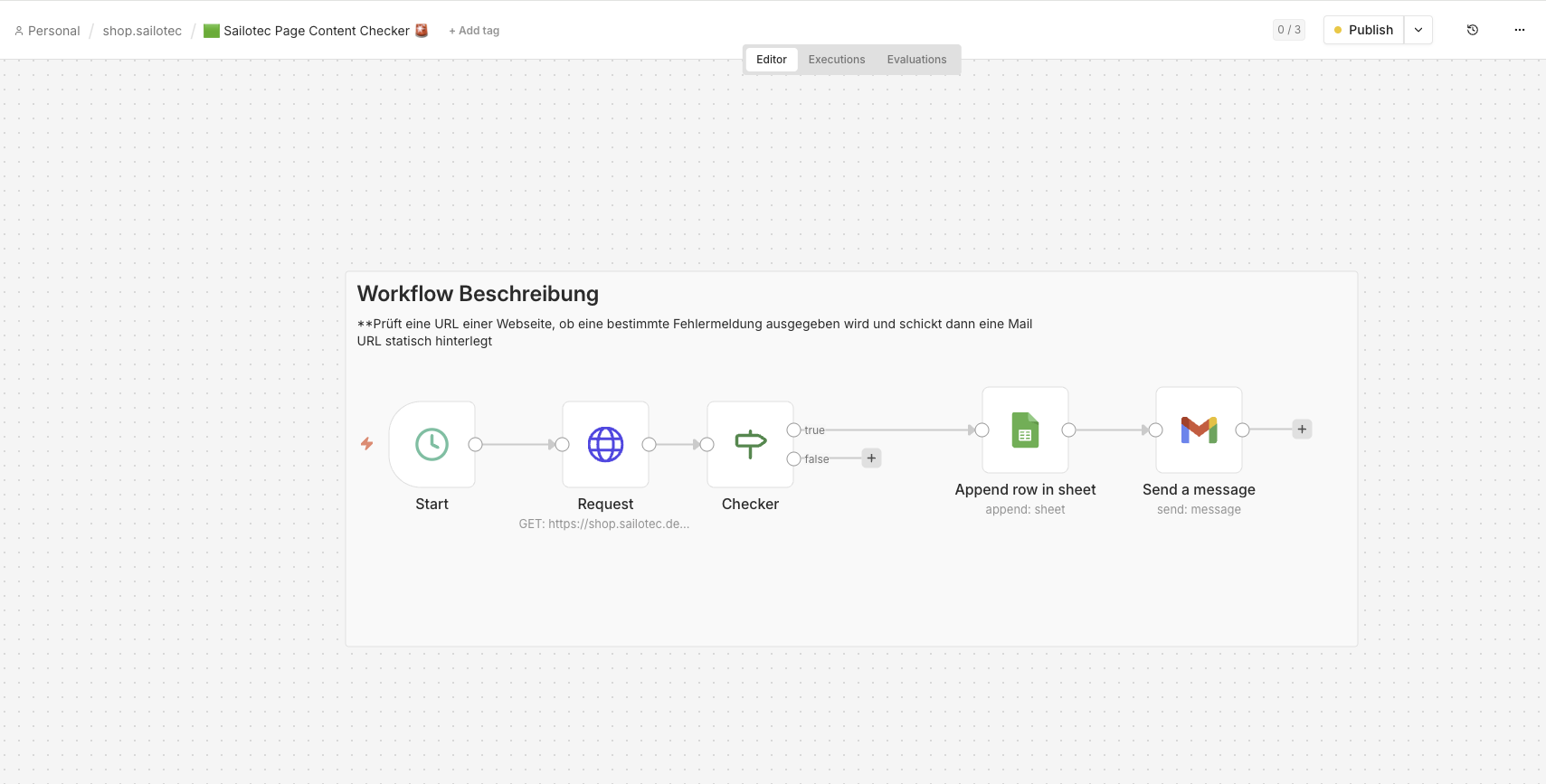Click the Start node output connector

(475, 444)
